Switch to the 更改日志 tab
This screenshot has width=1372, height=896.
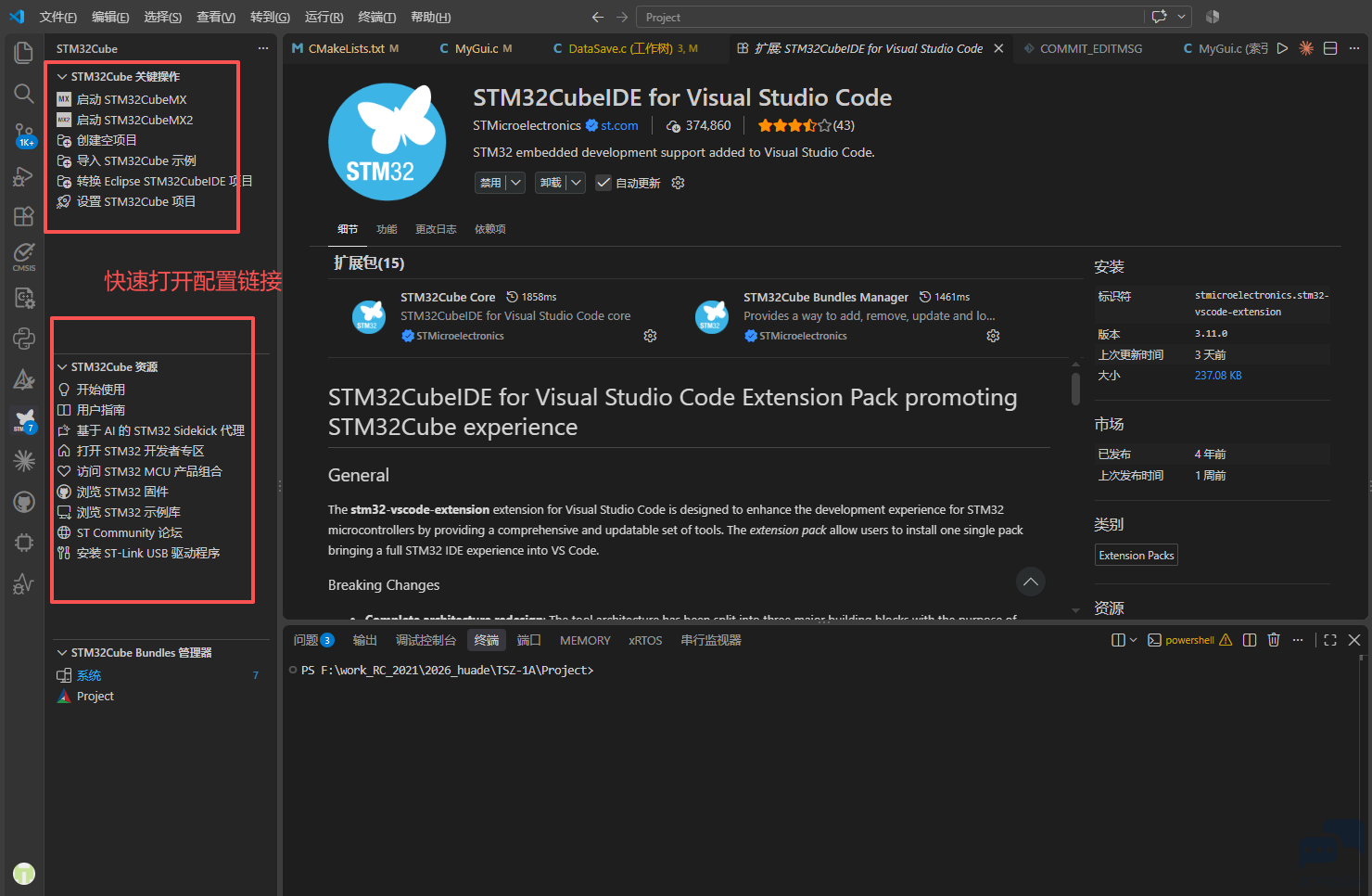tap(436, 229)
